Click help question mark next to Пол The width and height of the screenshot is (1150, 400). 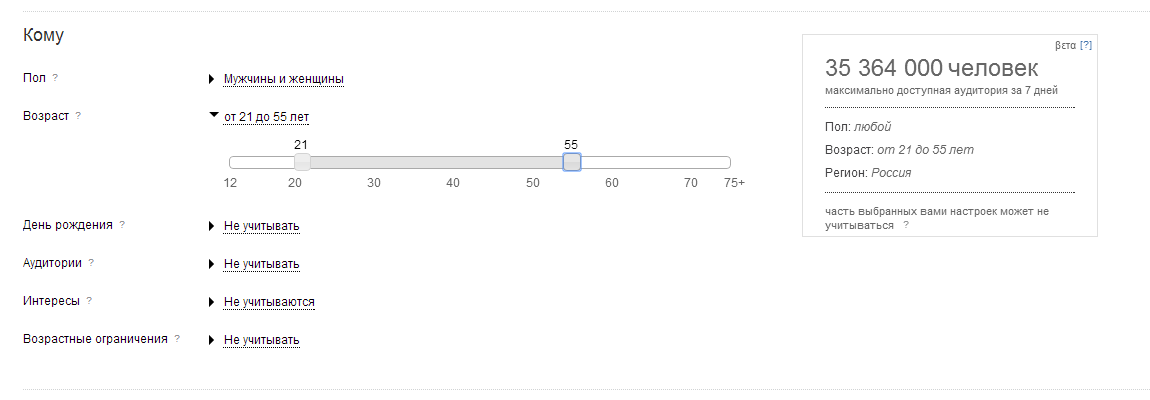pos(55,77)
